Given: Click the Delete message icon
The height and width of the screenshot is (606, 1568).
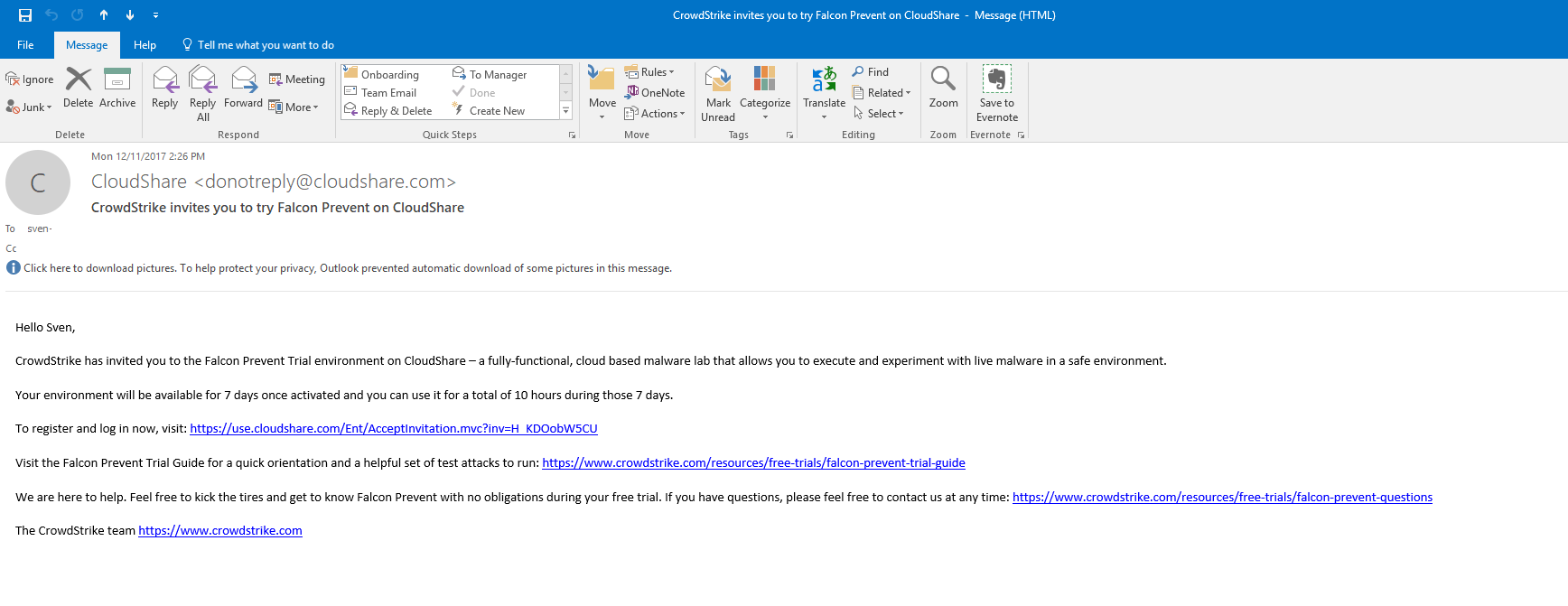Looking at the screenshot, I should point(79,88).
